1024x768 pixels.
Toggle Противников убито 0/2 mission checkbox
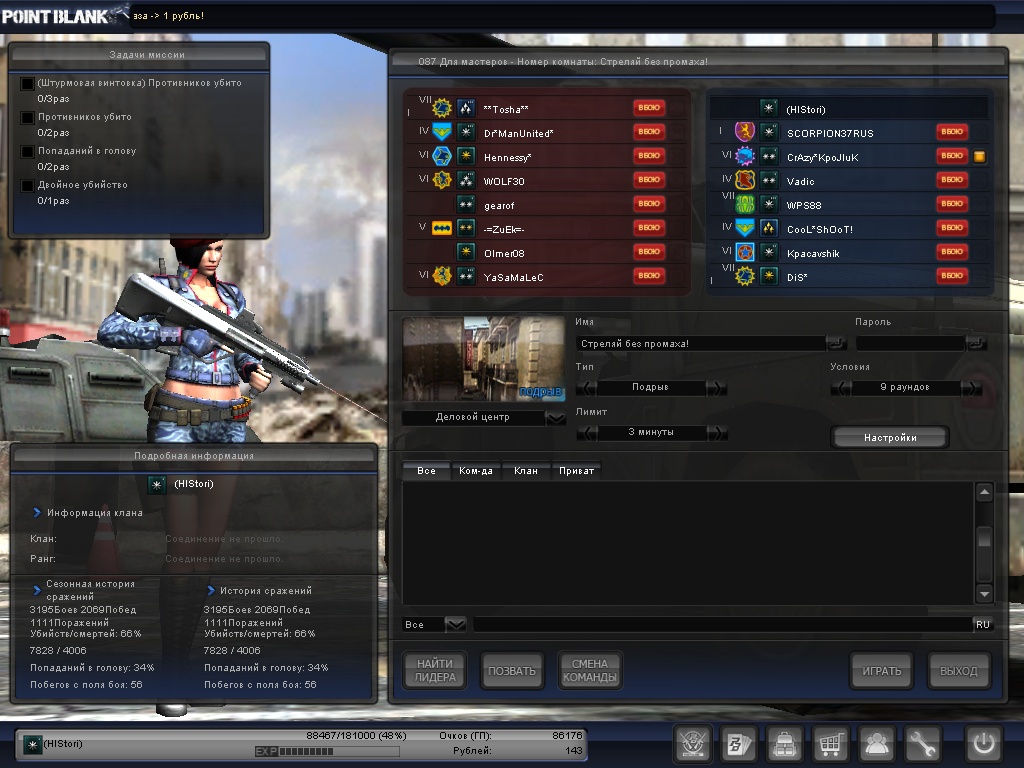pos(27,118)
